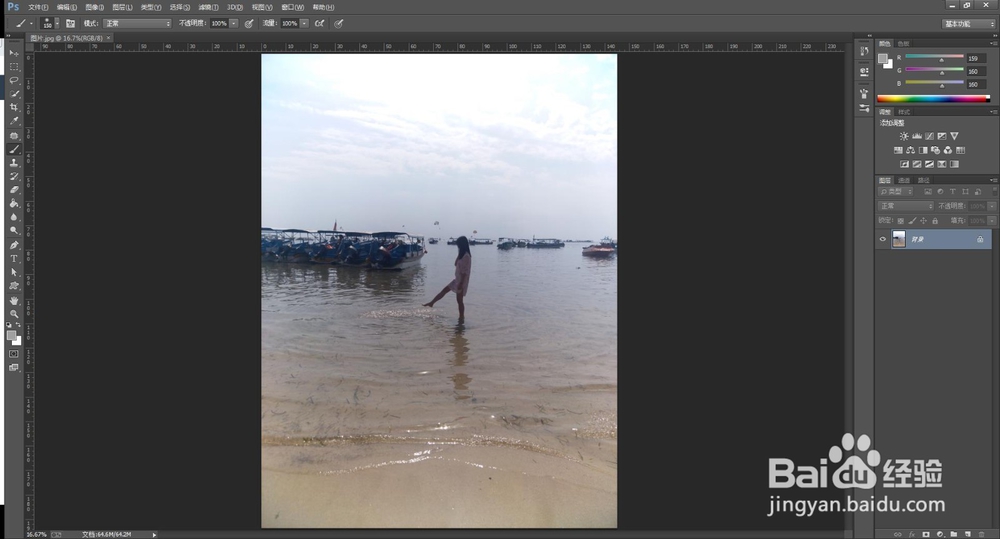Open the 不透明度 opacity slider dropdown
The image size is (1000, 539).
[233, 24]
